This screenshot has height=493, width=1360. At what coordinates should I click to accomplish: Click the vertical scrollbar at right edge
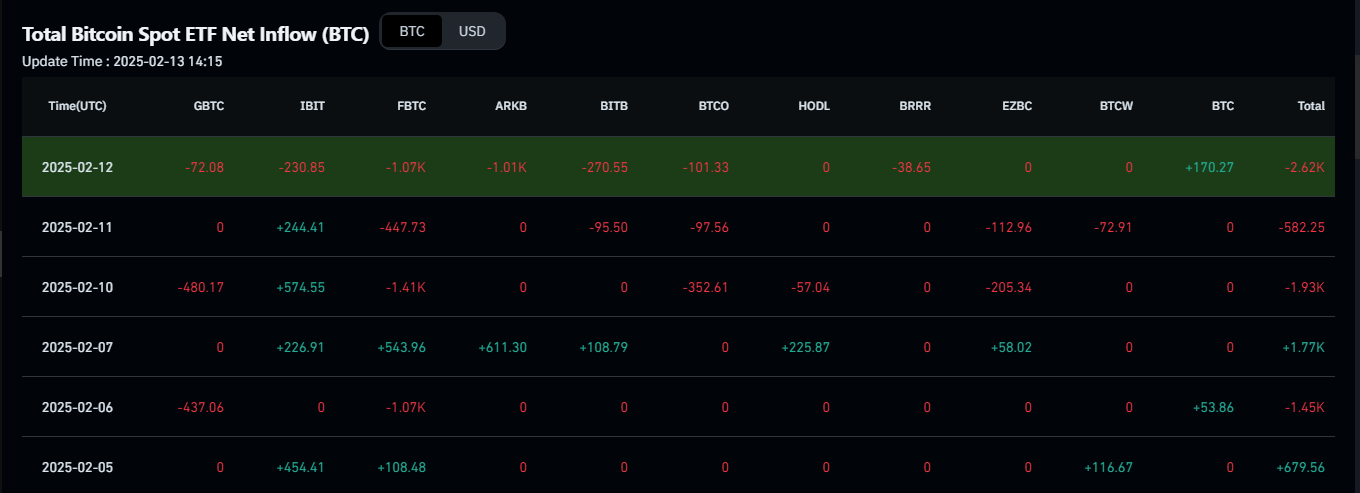1356,80
